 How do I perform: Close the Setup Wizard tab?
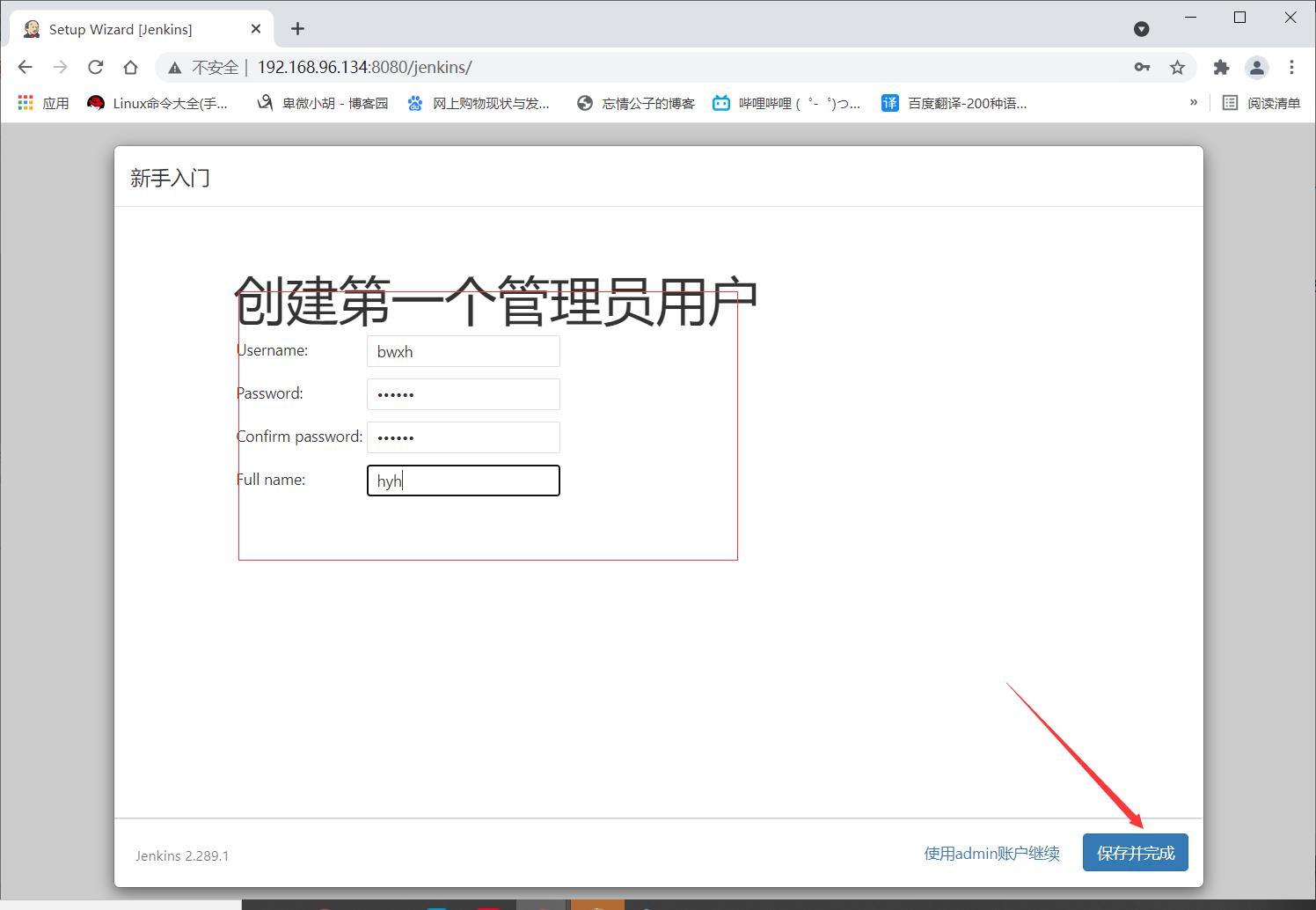click(256, 29)
